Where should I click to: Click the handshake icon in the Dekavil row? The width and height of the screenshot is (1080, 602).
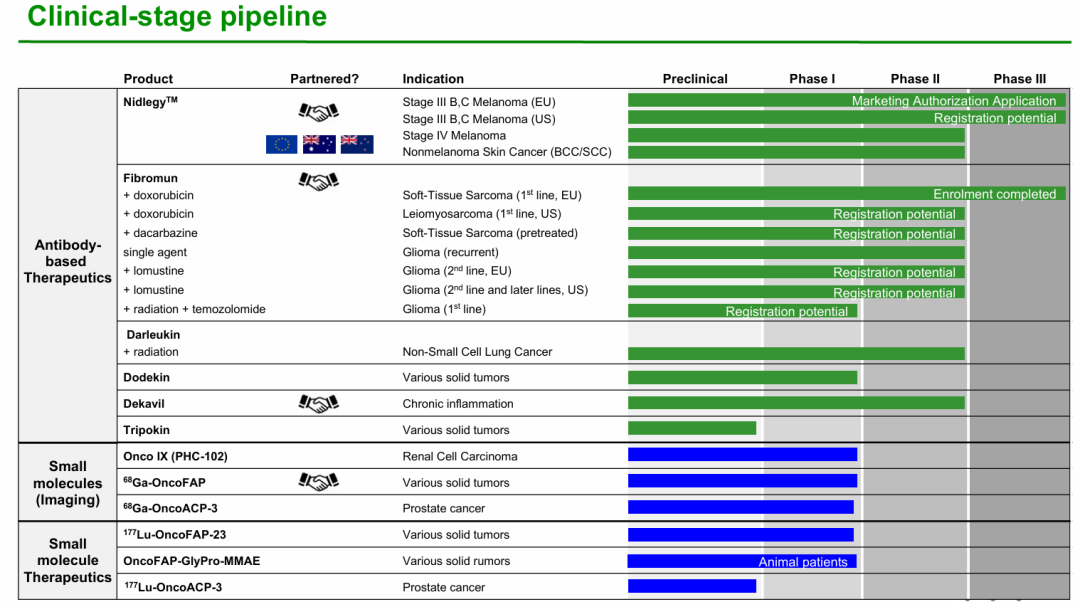318,404
